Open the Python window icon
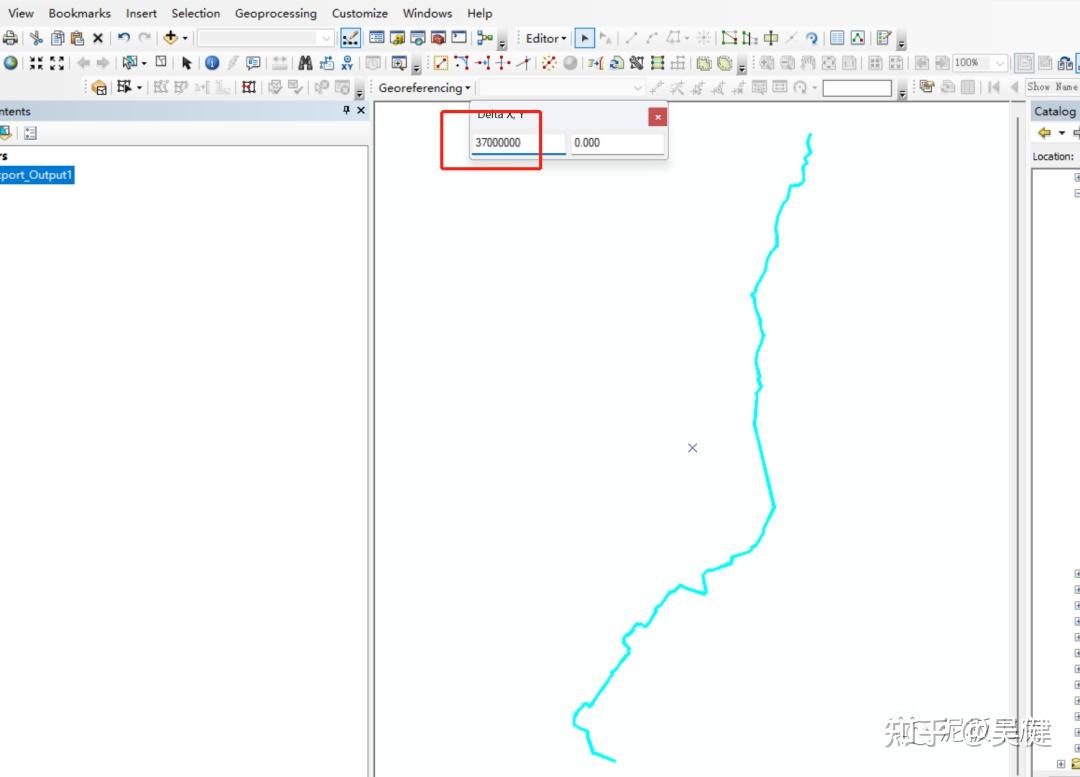The image size is (1080, 777). pos(458,38)
